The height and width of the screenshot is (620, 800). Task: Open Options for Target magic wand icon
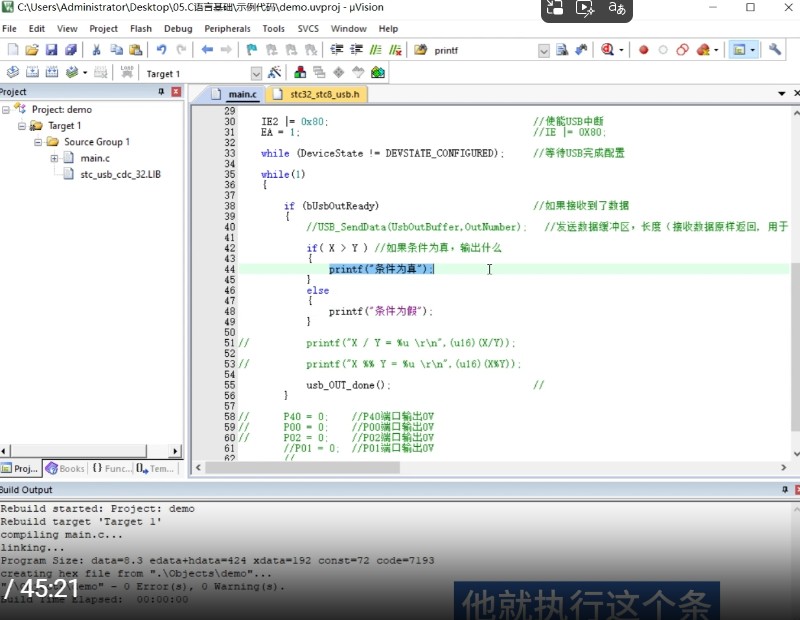274,73
